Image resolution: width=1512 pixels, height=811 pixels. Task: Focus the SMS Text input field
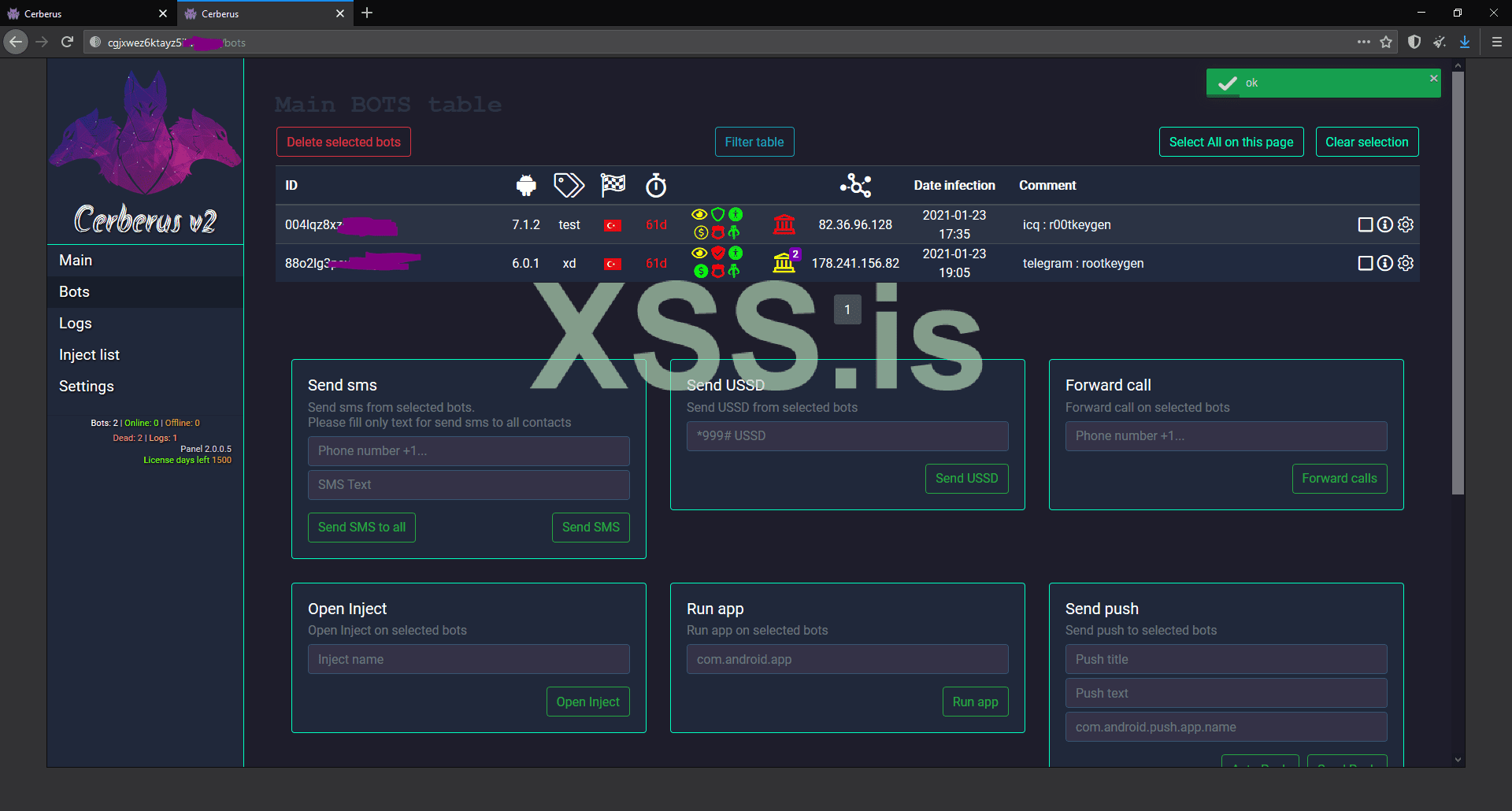click(469, 485)
